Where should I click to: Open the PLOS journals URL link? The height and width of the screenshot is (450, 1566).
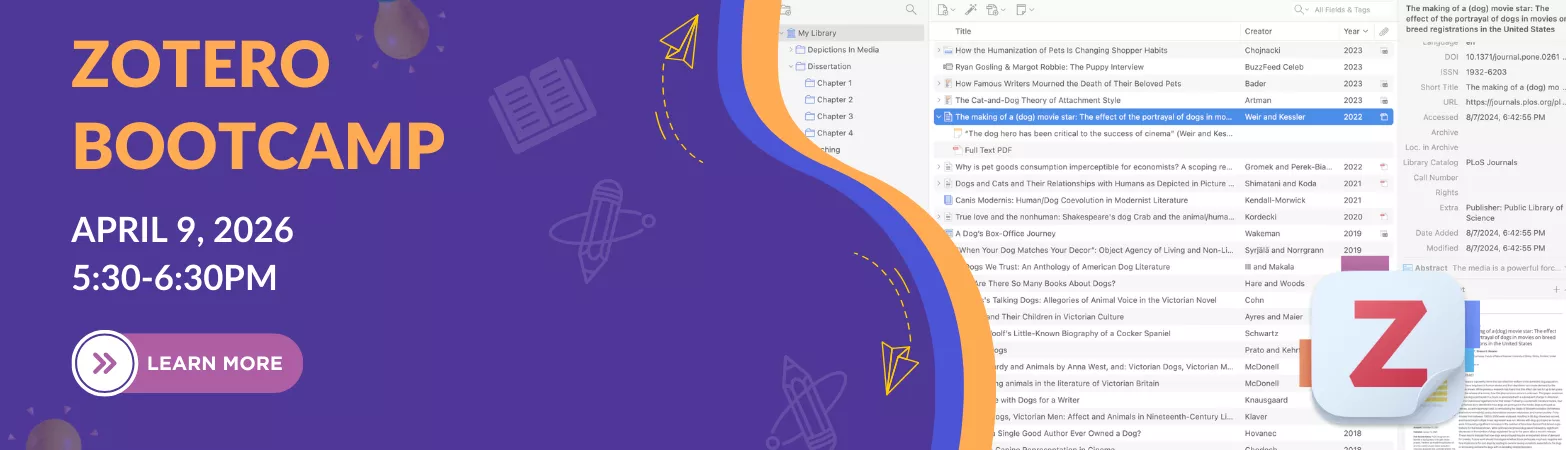click(1512, 102)
